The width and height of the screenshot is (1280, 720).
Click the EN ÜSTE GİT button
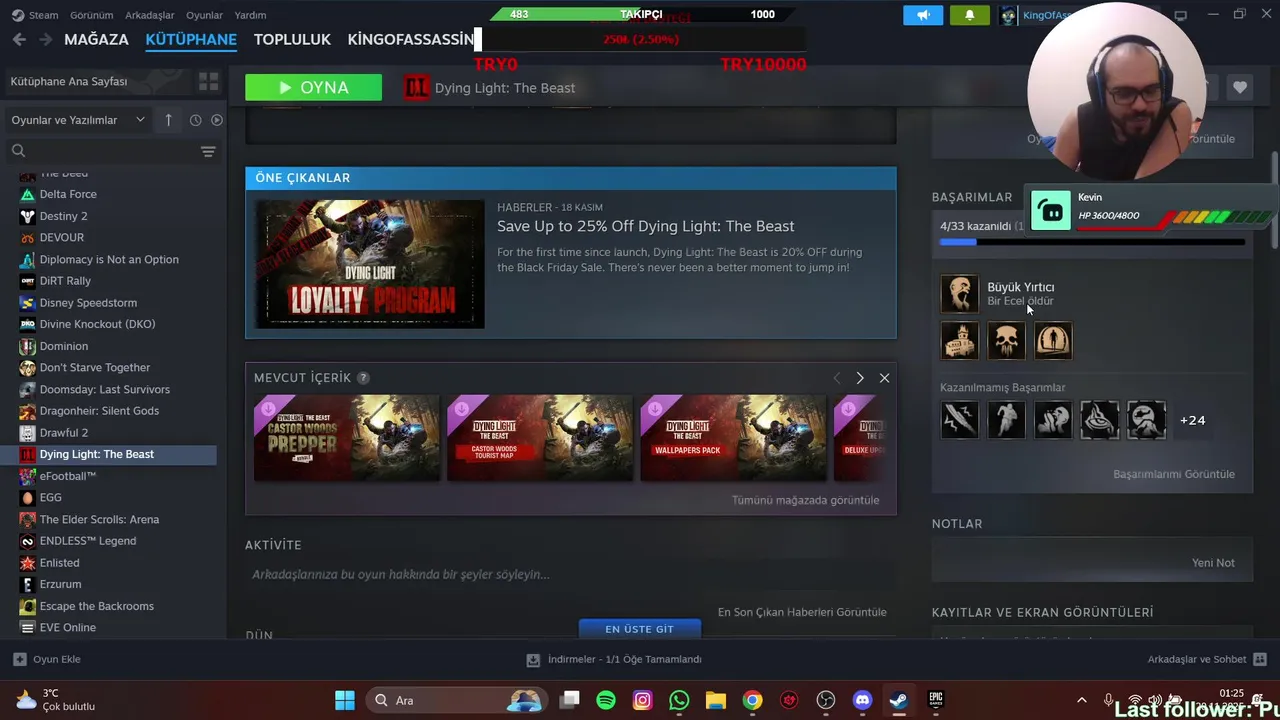639,629
